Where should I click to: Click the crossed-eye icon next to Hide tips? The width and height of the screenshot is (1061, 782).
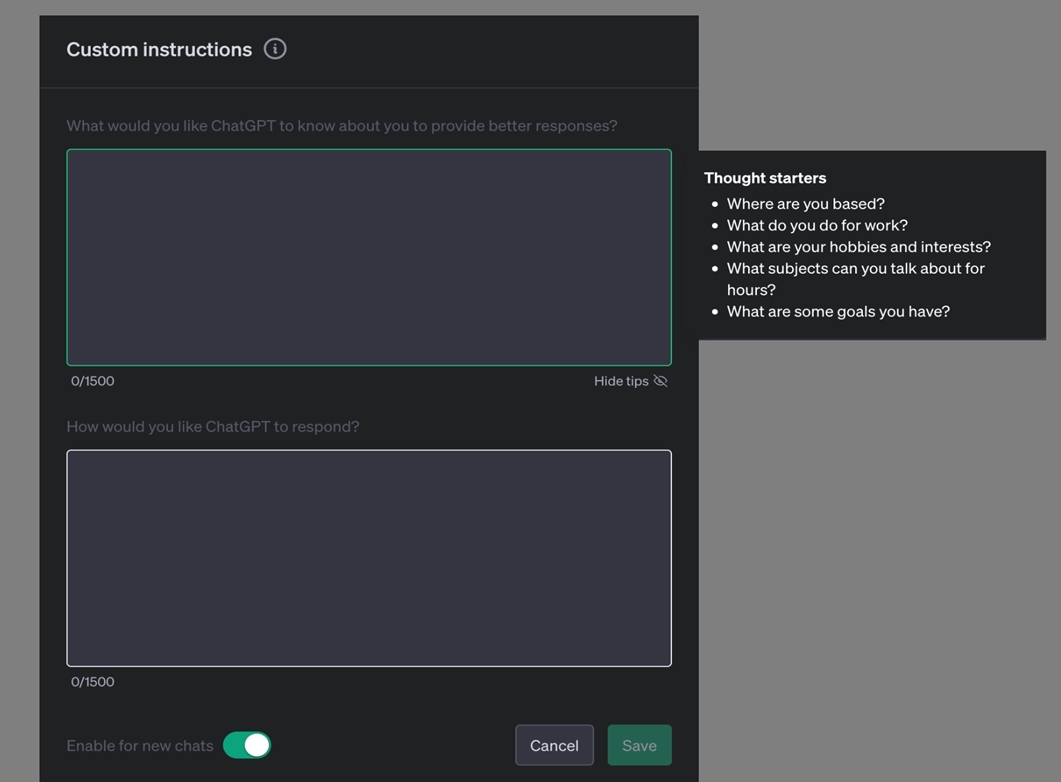(x=660, y=381)
